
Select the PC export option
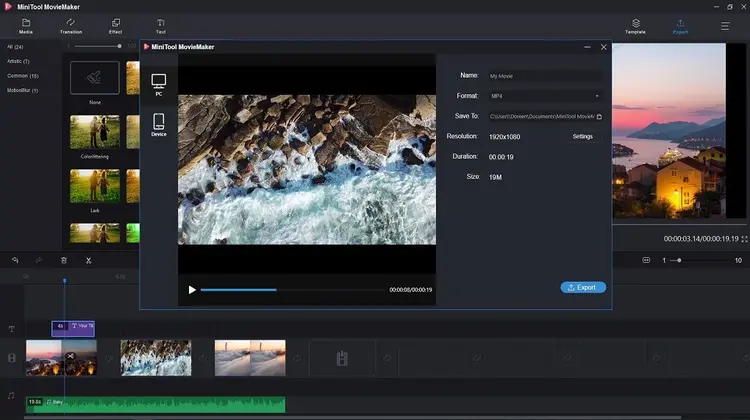158,84
